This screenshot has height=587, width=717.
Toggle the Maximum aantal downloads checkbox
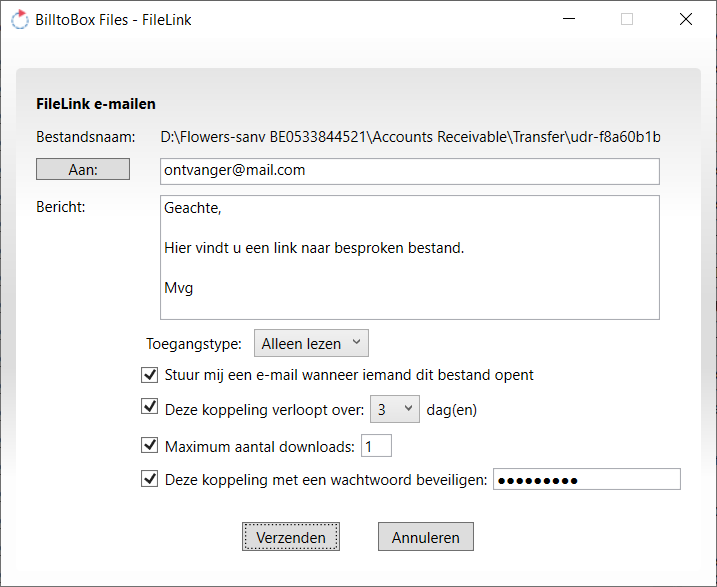(x=150, y=445)
